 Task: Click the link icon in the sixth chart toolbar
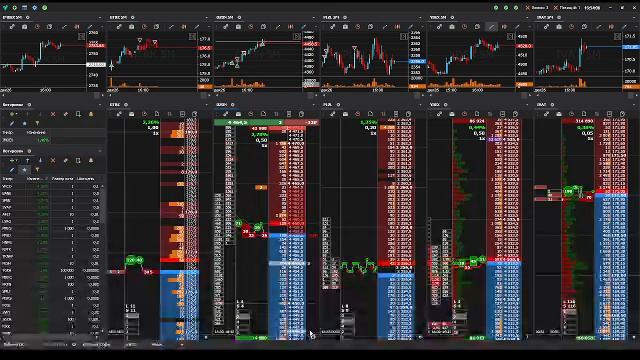[546, 27]
